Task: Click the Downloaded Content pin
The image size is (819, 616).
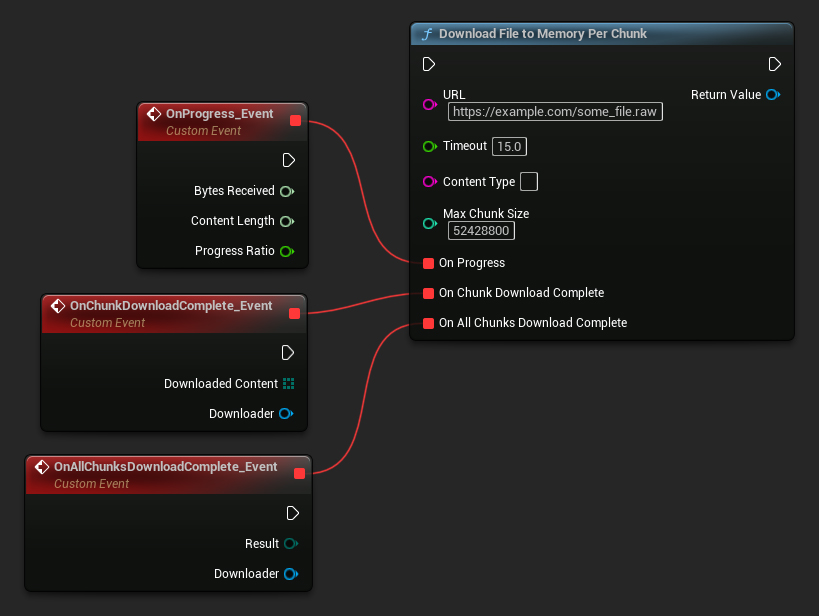Action: [288, 383]
